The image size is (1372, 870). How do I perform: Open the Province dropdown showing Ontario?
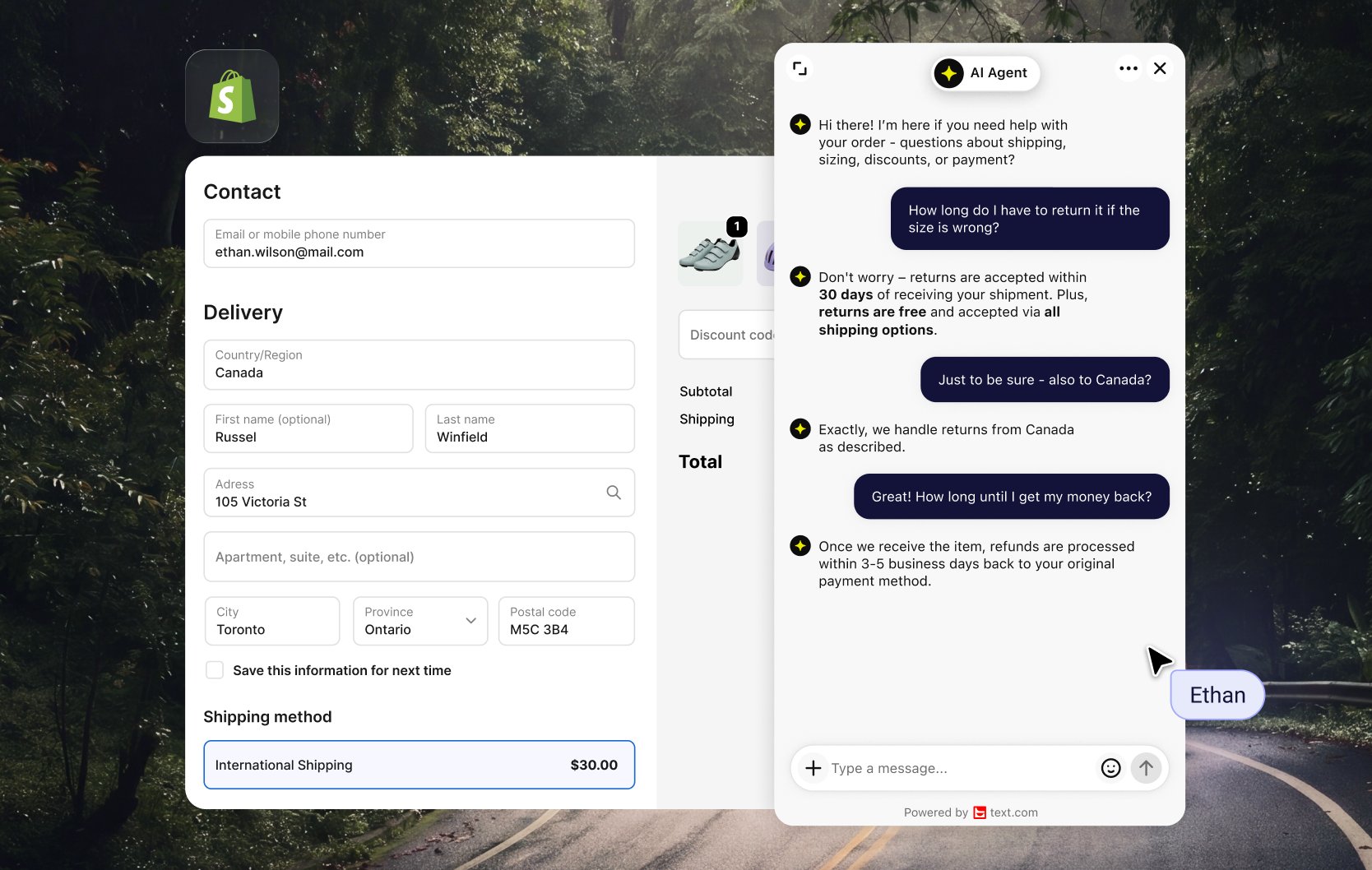click(x=420, y=621)
